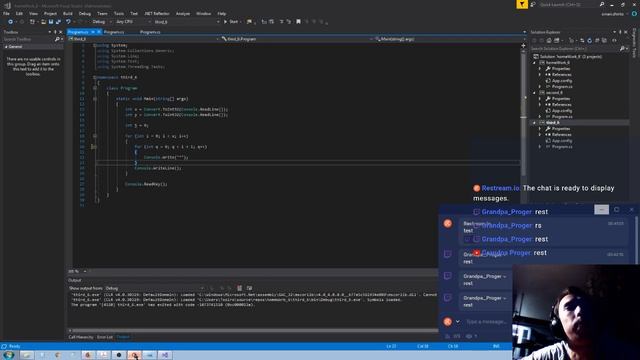Pin the Toolbox panel with auto-hide icon

tap(55, 32)
